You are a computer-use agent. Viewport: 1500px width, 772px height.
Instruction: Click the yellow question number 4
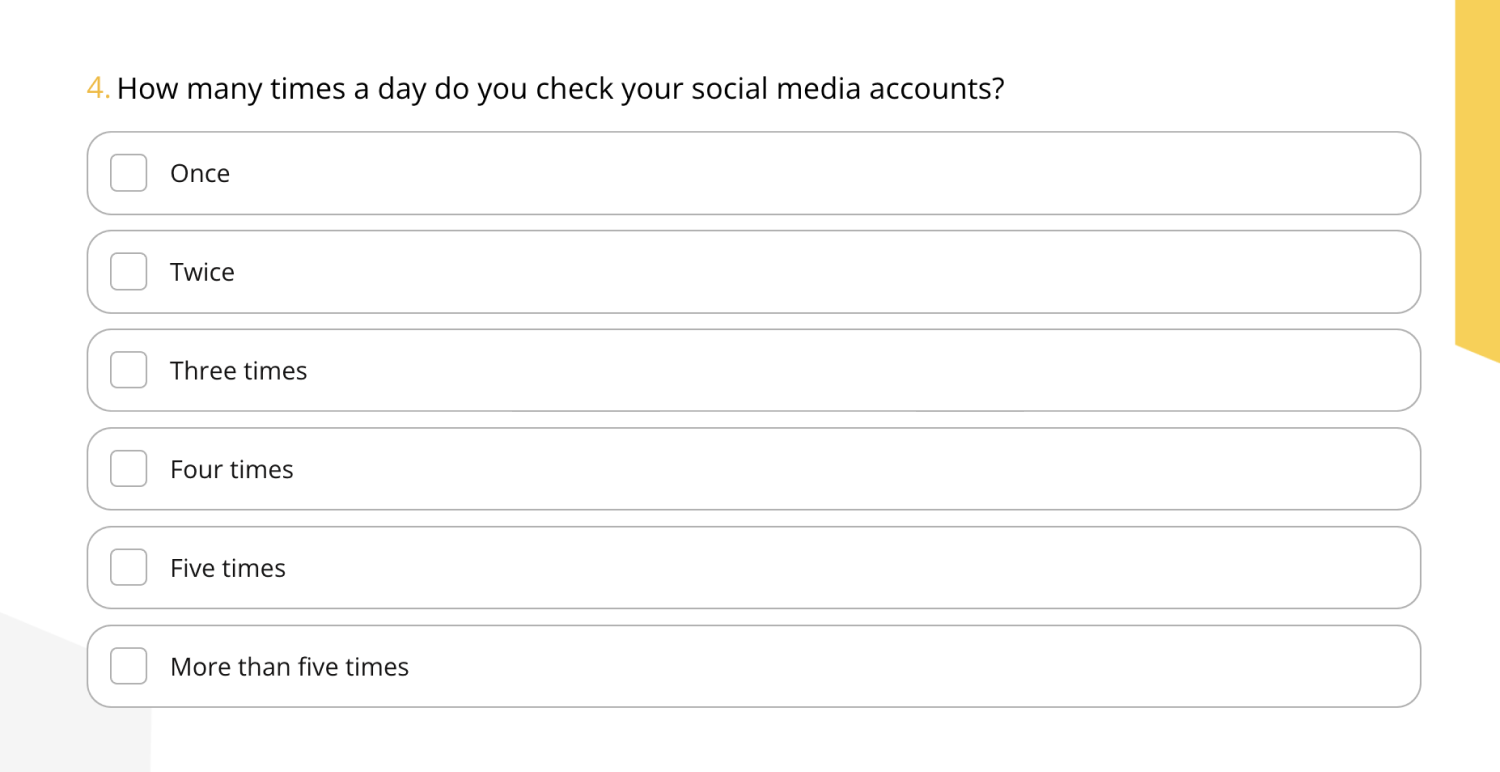[x=97, y=89]
